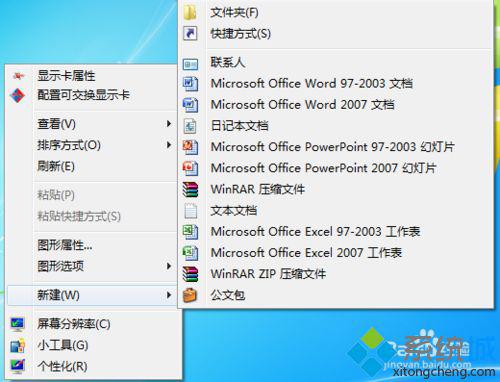500x382 pixels.
Task: Click the monitor icon beside 屏幕分辨率(C)
Action: tap(17, 324)
